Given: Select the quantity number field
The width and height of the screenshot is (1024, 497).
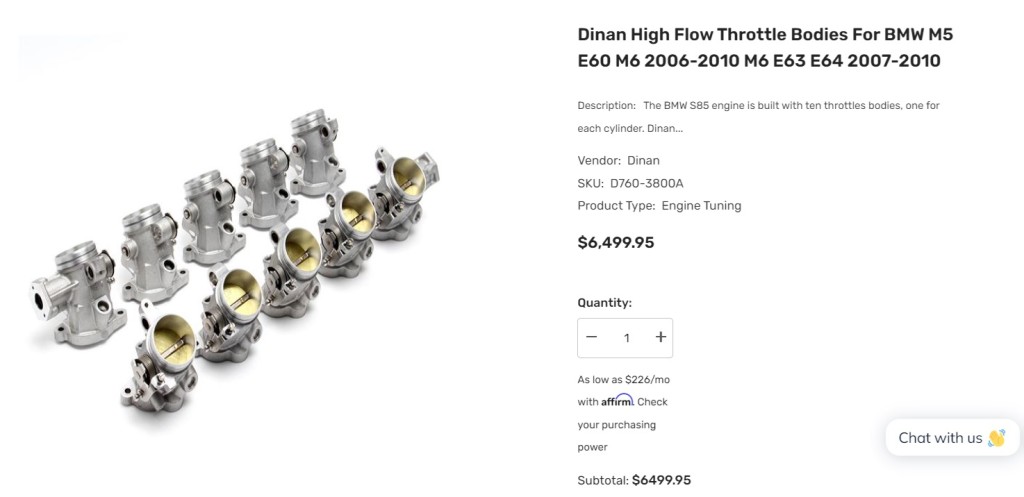Looking at the screenshot, I should (x=626, y=338).
